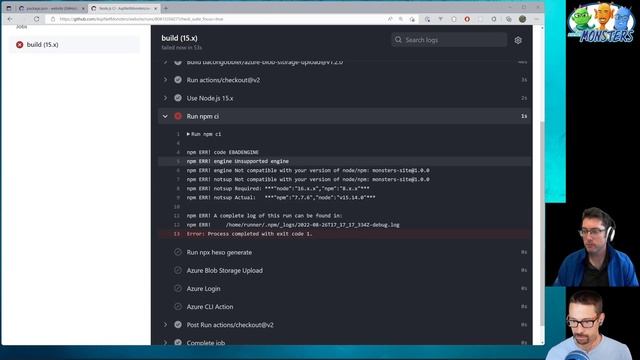Open the tab actions menu icon
The width and height of the screenshot is (640, 360).
pos(9,8)
